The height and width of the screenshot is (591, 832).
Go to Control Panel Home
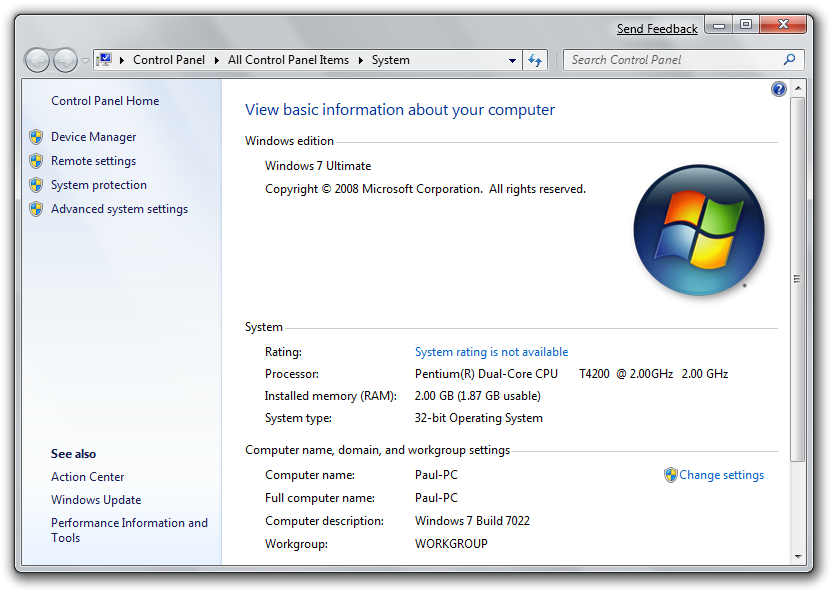(105, 101)
